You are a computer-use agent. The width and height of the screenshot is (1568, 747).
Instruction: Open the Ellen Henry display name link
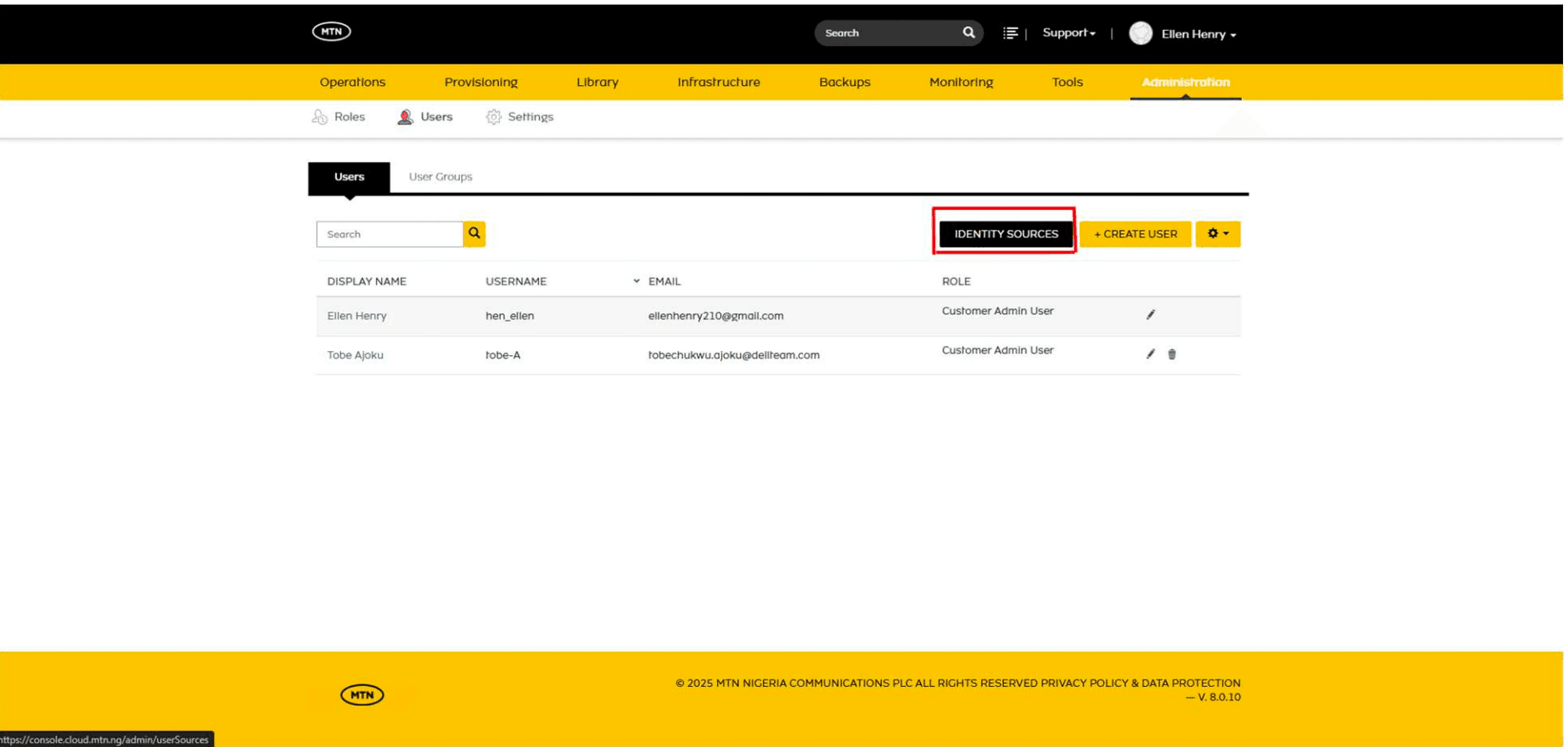[x=358, y=316]
